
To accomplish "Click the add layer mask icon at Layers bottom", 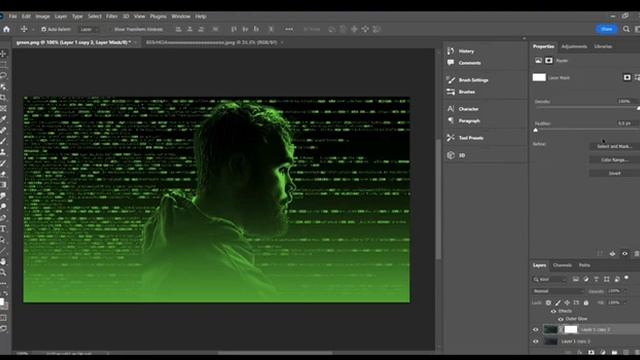I will (591, 352).
